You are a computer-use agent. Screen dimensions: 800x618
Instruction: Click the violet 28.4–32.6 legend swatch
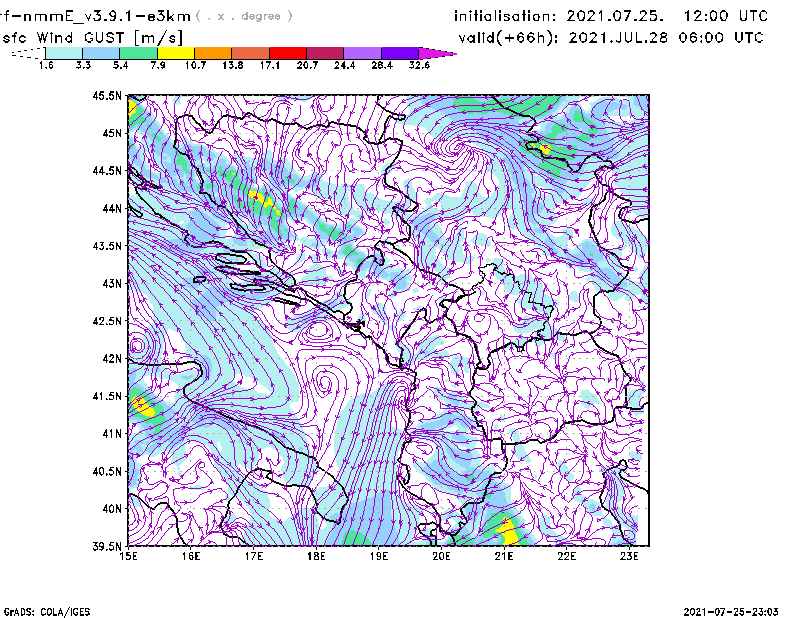[x=400, y=53]
